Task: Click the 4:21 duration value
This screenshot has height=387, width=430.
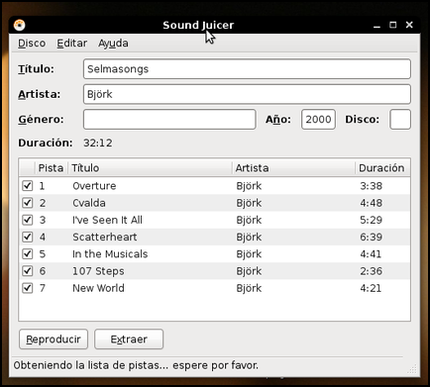Action: pos(370,288)
